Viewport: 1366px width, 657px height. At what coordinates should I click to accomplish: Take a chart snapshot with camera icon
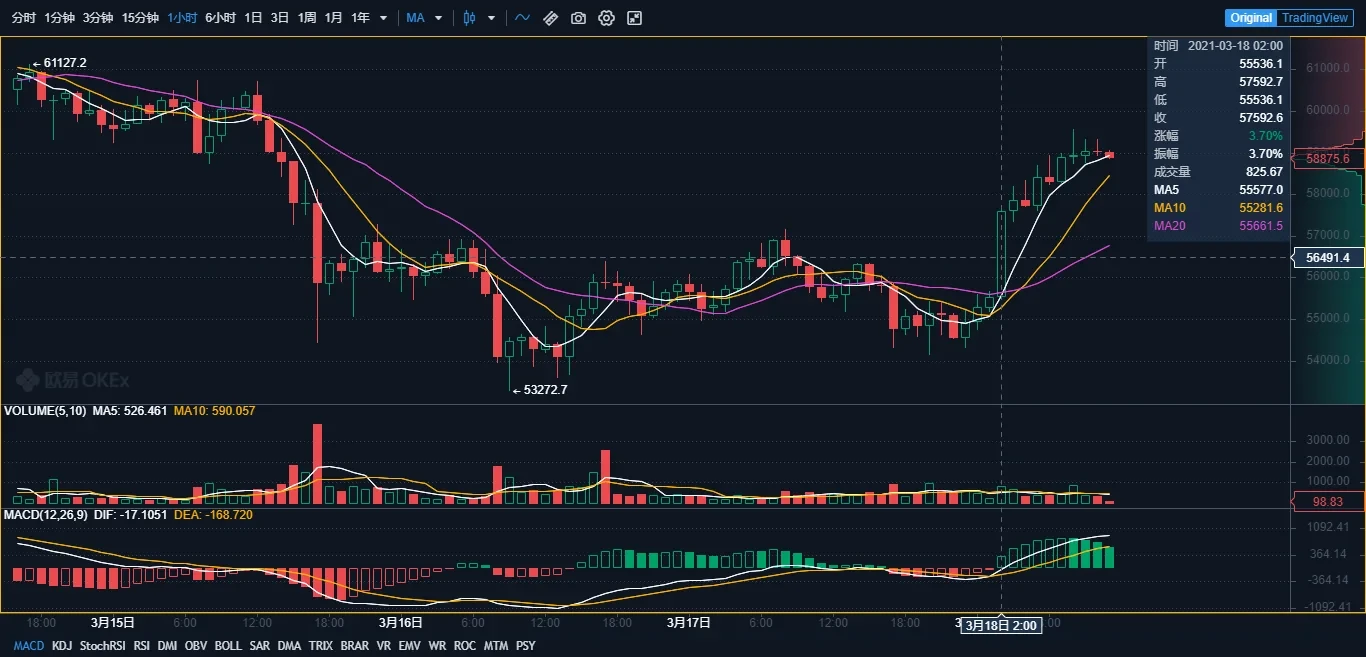point(578,18)
